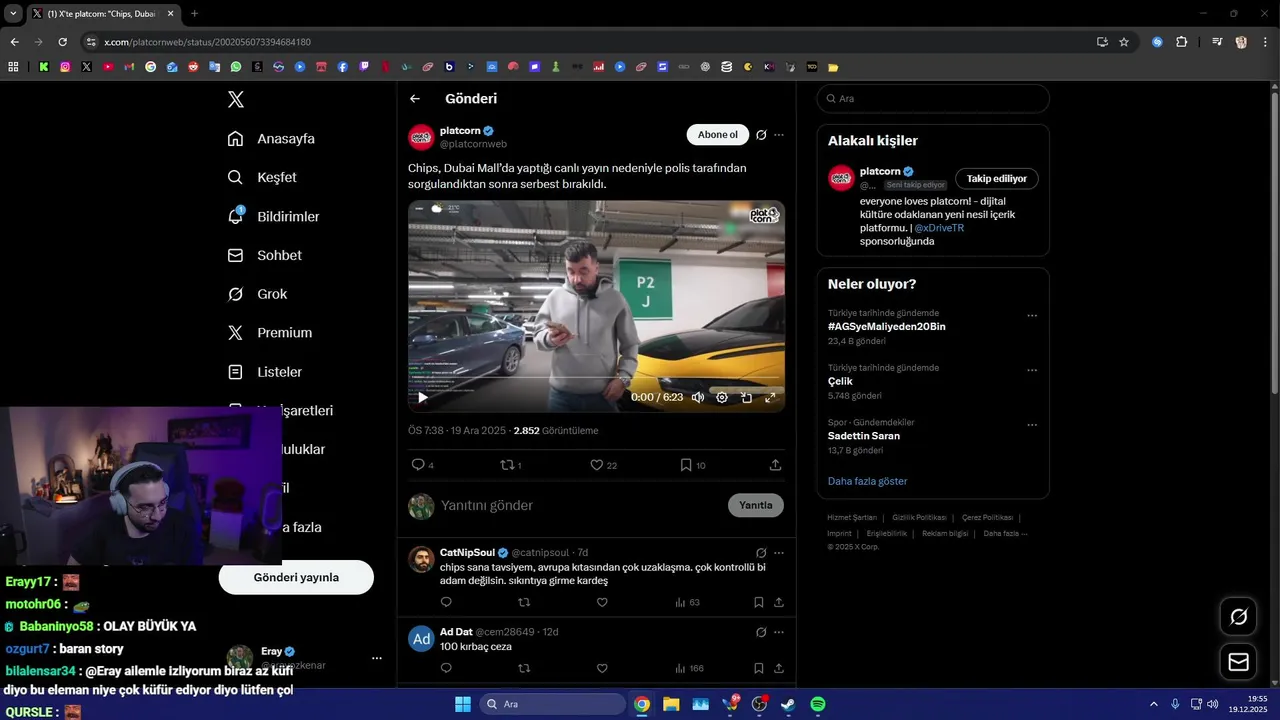Open the X logo home link
This screenshot has width=1280, height=720.
(x=236, y=99)
